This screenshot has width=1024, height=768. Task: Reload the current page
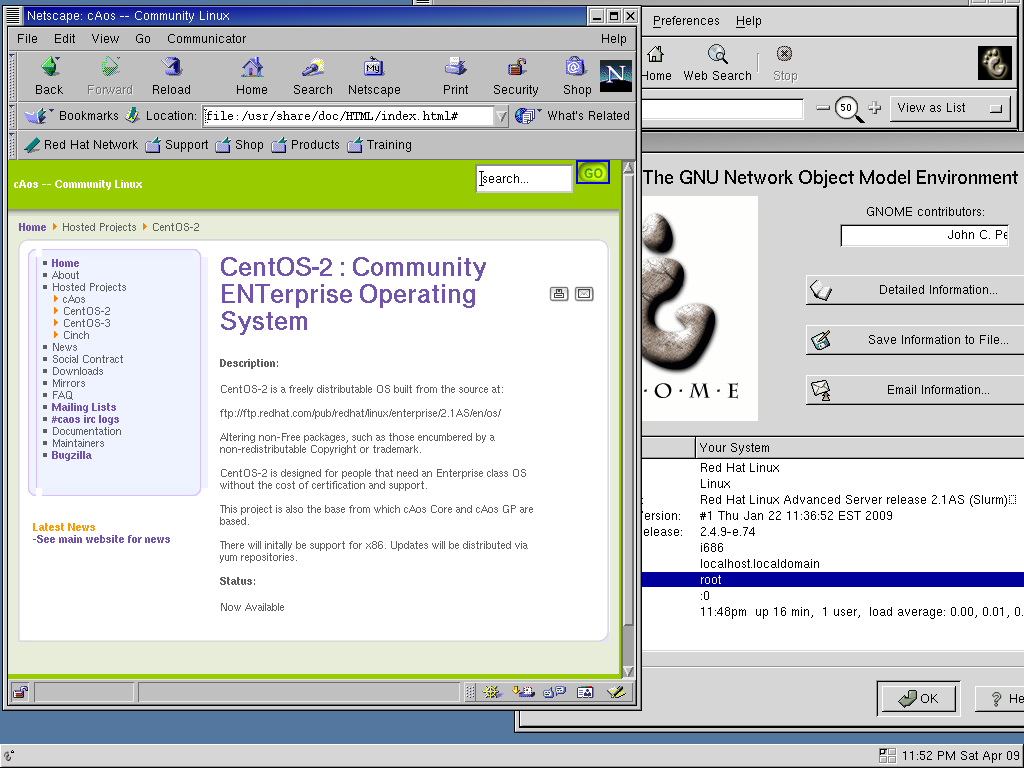(171, 76)
